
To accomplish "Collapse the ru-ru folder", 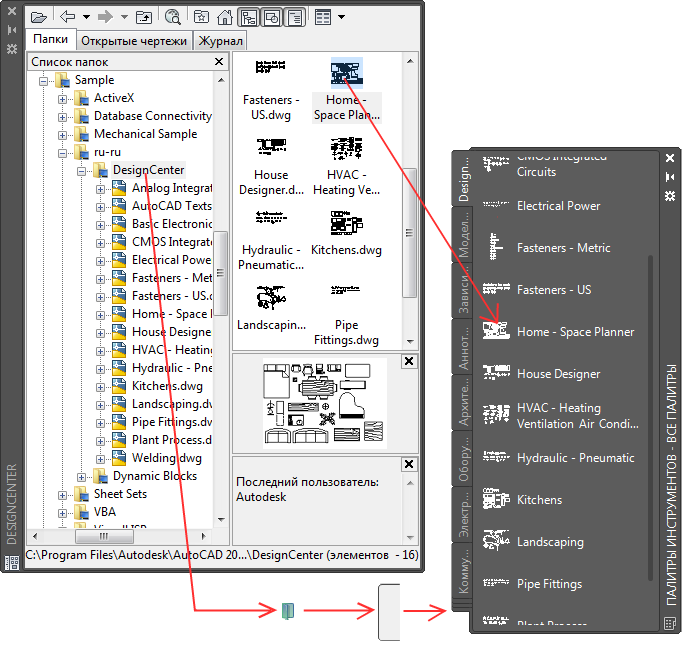I will coord(62,153).
